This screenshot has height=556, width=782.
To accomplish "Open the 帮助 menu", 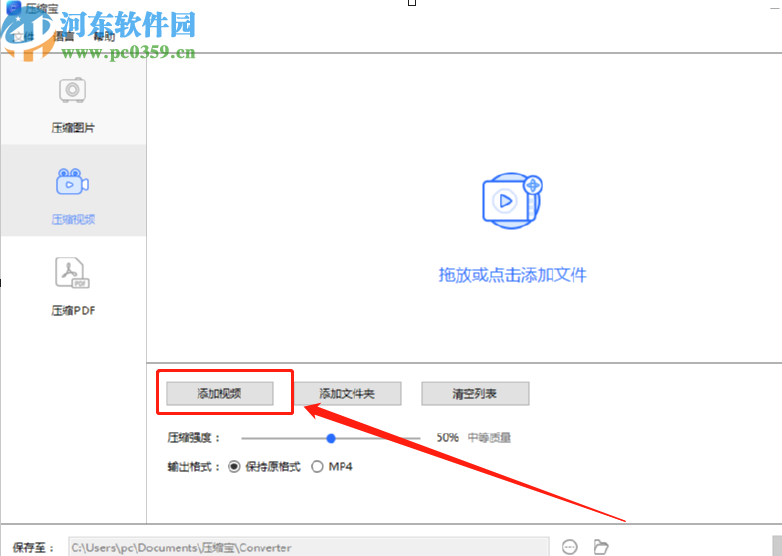I will pyautogui.click(x=104, y=36).
